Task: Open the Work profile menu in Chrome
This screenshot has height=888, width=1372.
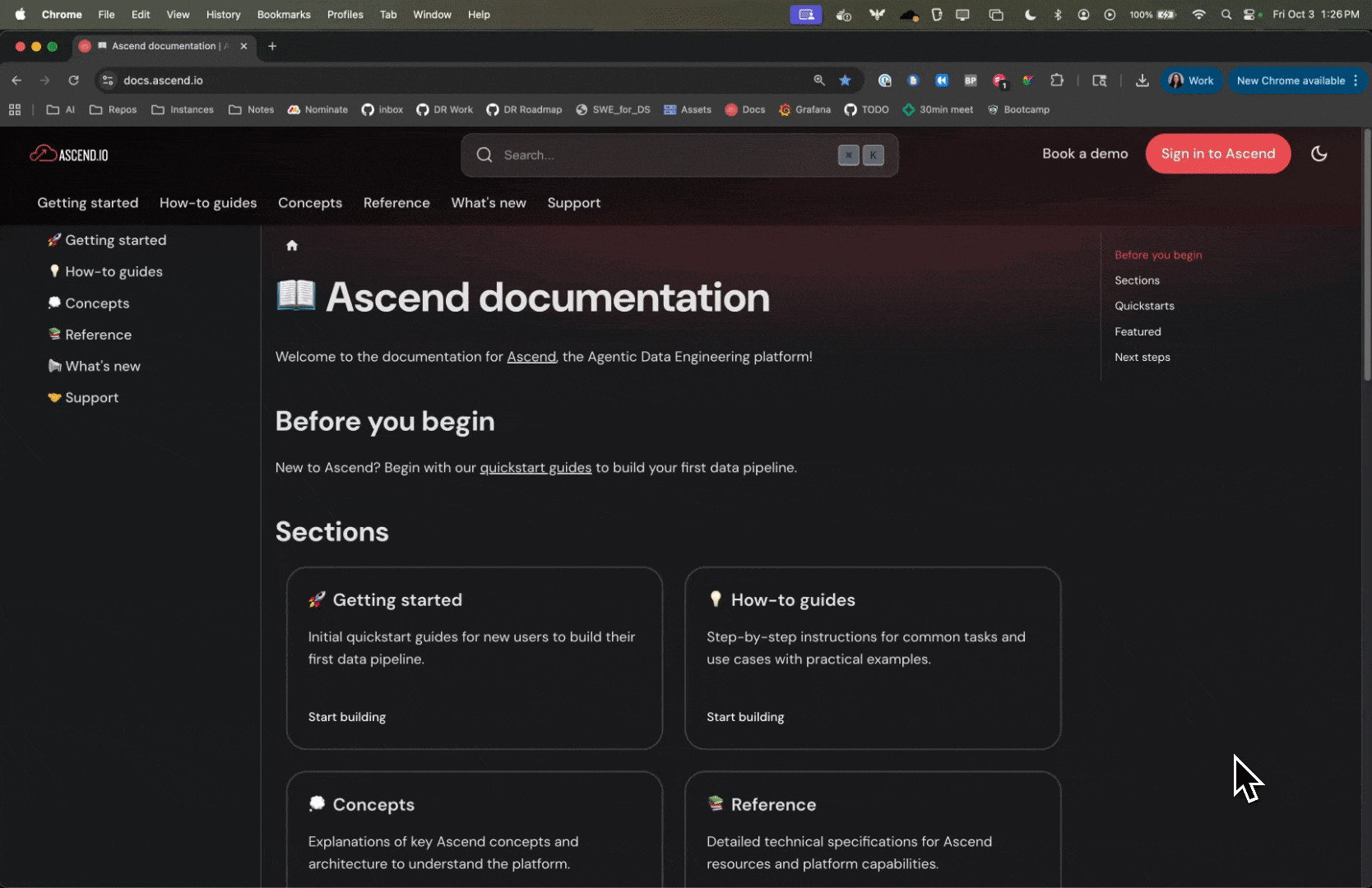Action: [1191, 80]
